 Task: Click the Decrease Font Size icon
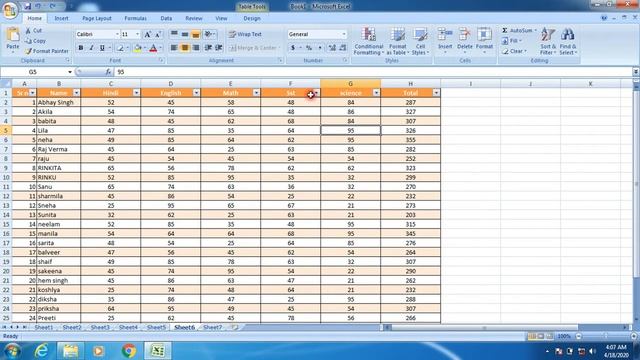pyautogui.click(x=158, y=34)
